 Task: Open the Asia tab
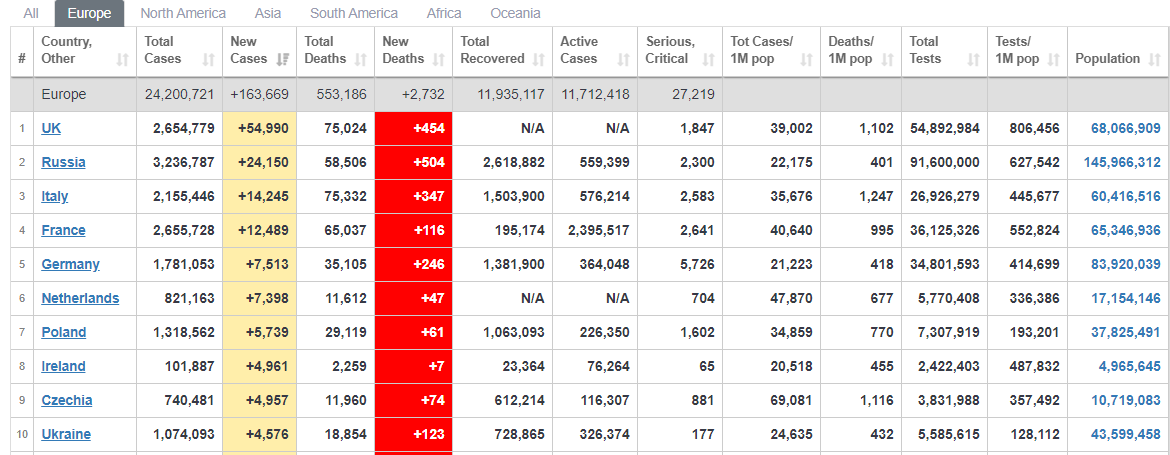[268, 13]
